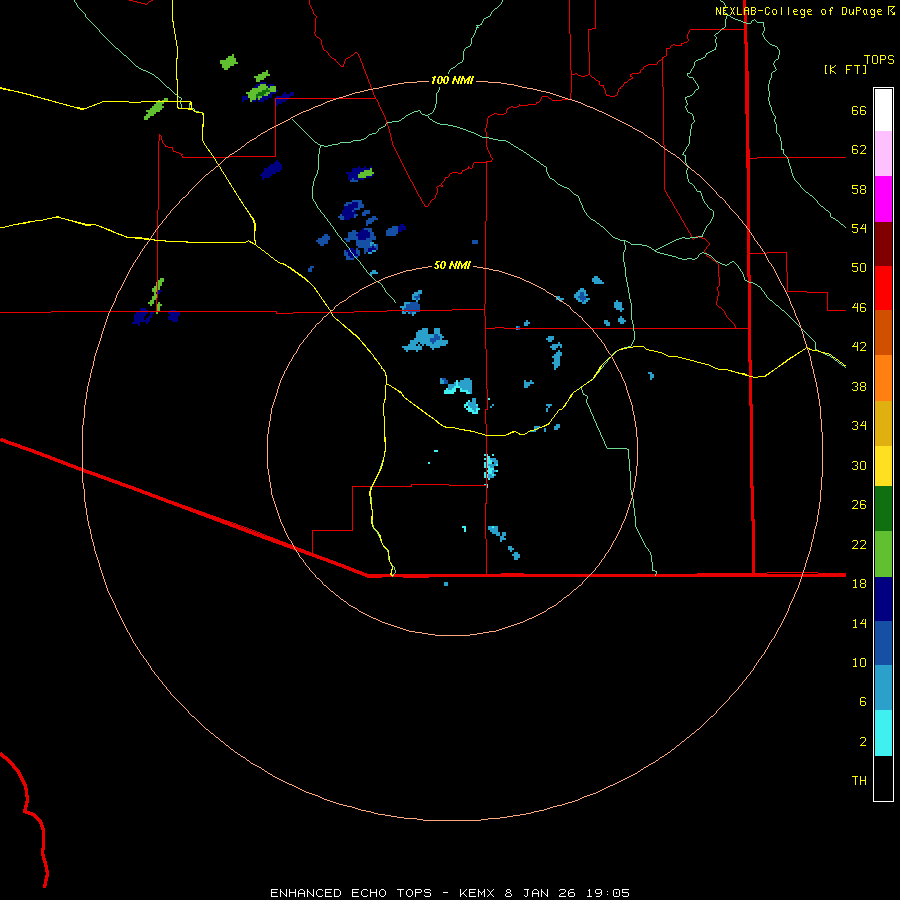Click the legend value '66'
This screenshot has height=900, width=900.
pyautogui.click(x=859, y=110)
